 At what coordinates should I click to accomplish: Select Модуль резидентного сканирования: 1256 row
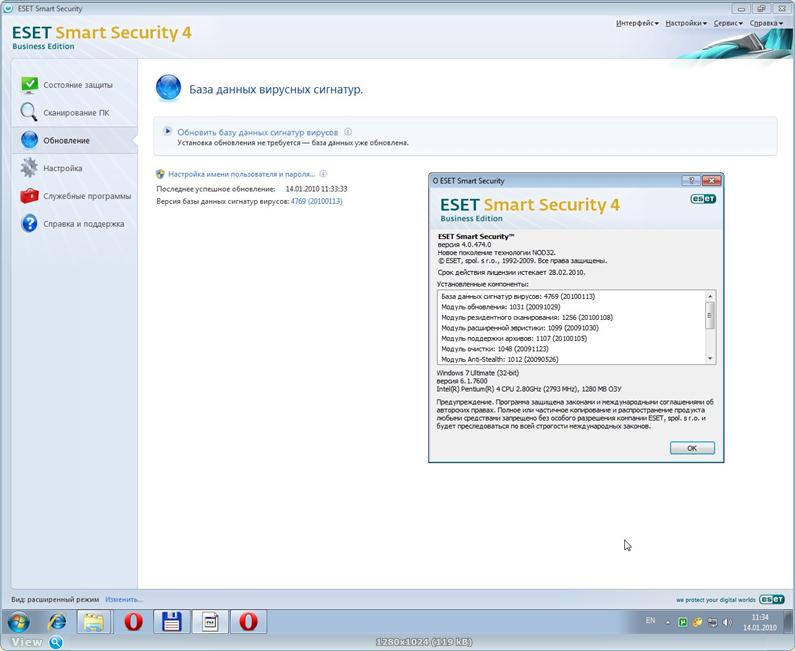point(527,317)
